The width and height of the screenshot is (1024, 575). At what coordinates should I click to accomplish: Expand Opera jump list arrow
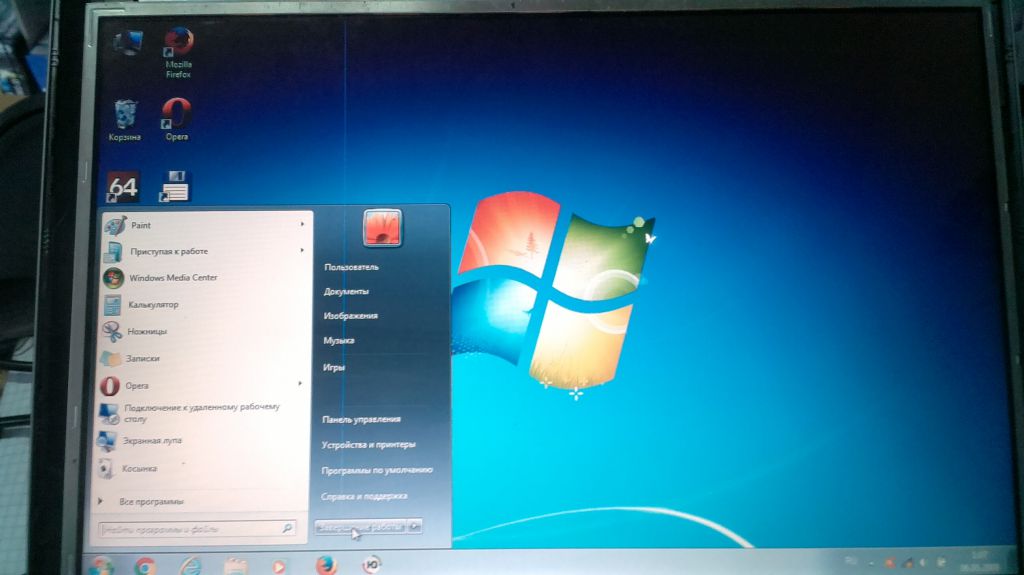(300, 384)
